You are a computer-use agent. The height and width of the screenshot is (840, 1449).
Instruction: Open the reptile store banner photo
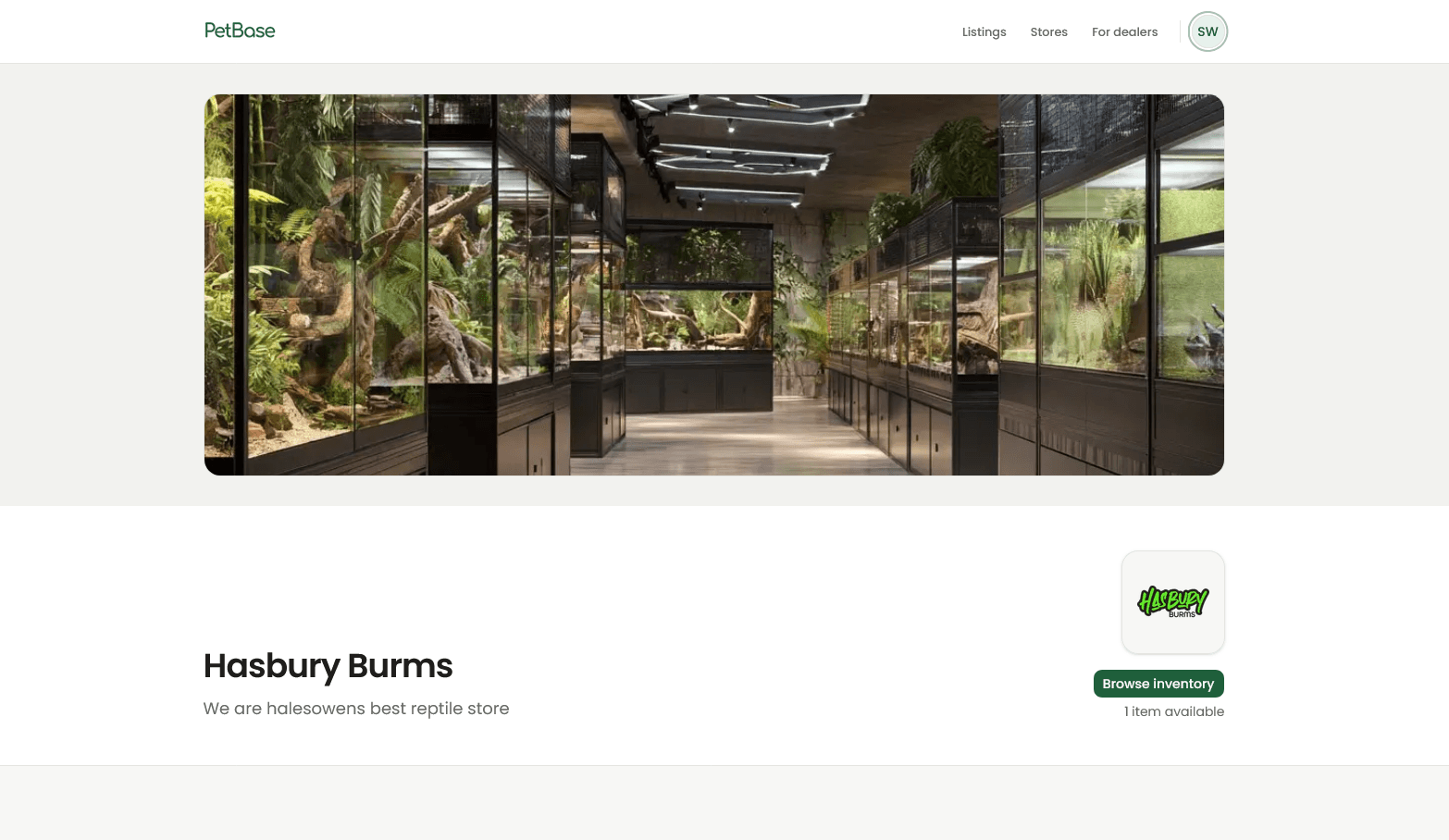pyautogui.click(x=714, y=285)
